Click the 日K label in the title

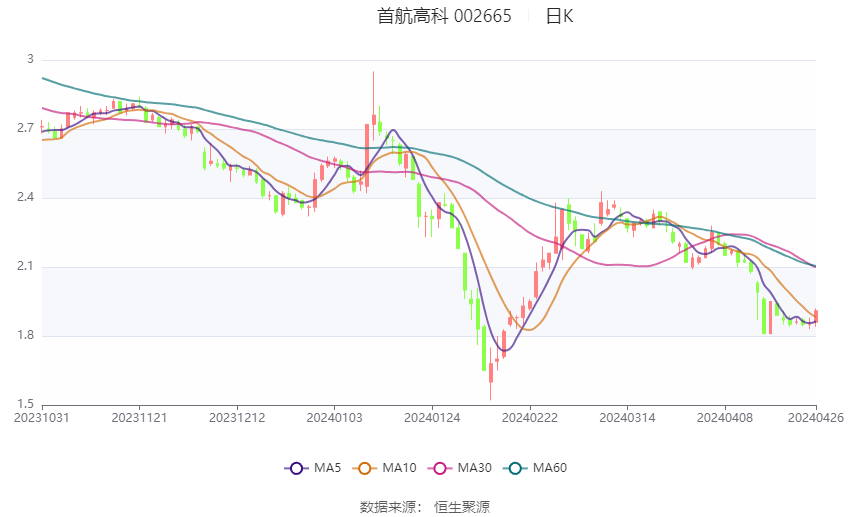pos(559,16)
